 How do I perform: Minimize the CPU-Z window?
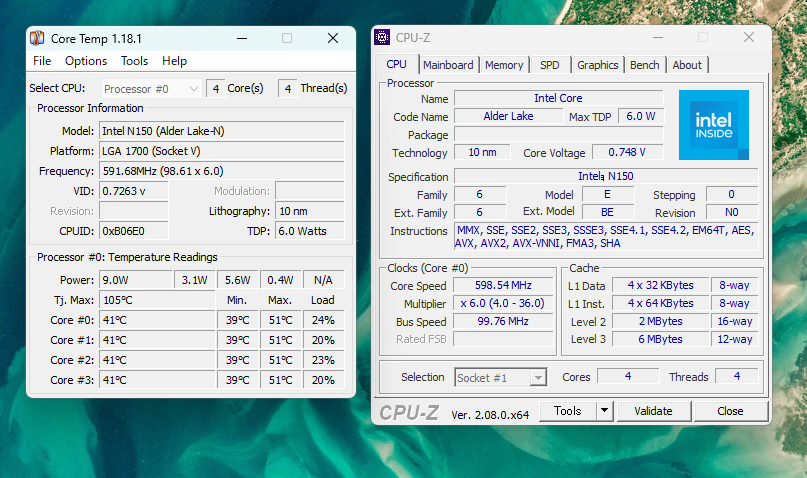pyautogui.click(x=658, y=37)
